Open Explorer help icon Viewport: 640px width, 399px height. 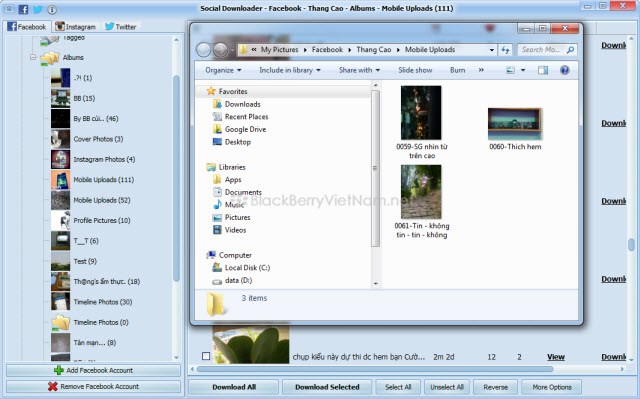[x=565, y=70]
